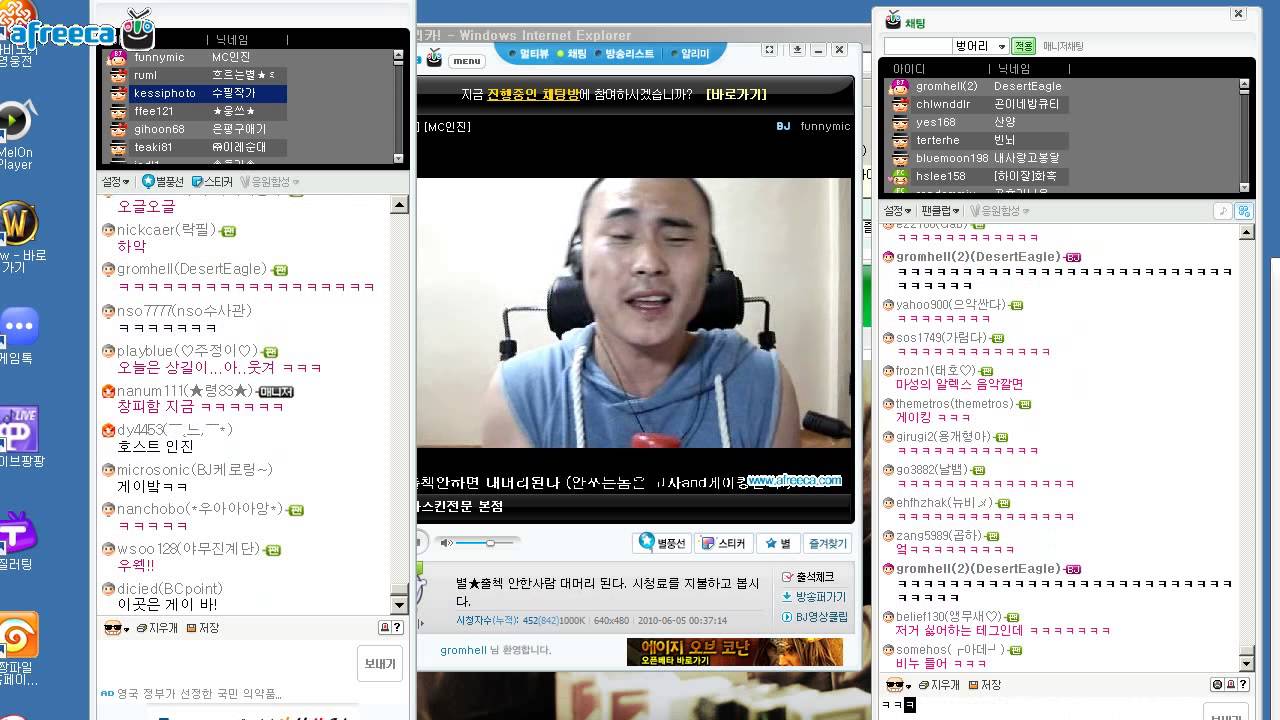Click the [바로가기] link

click(736, 95)
